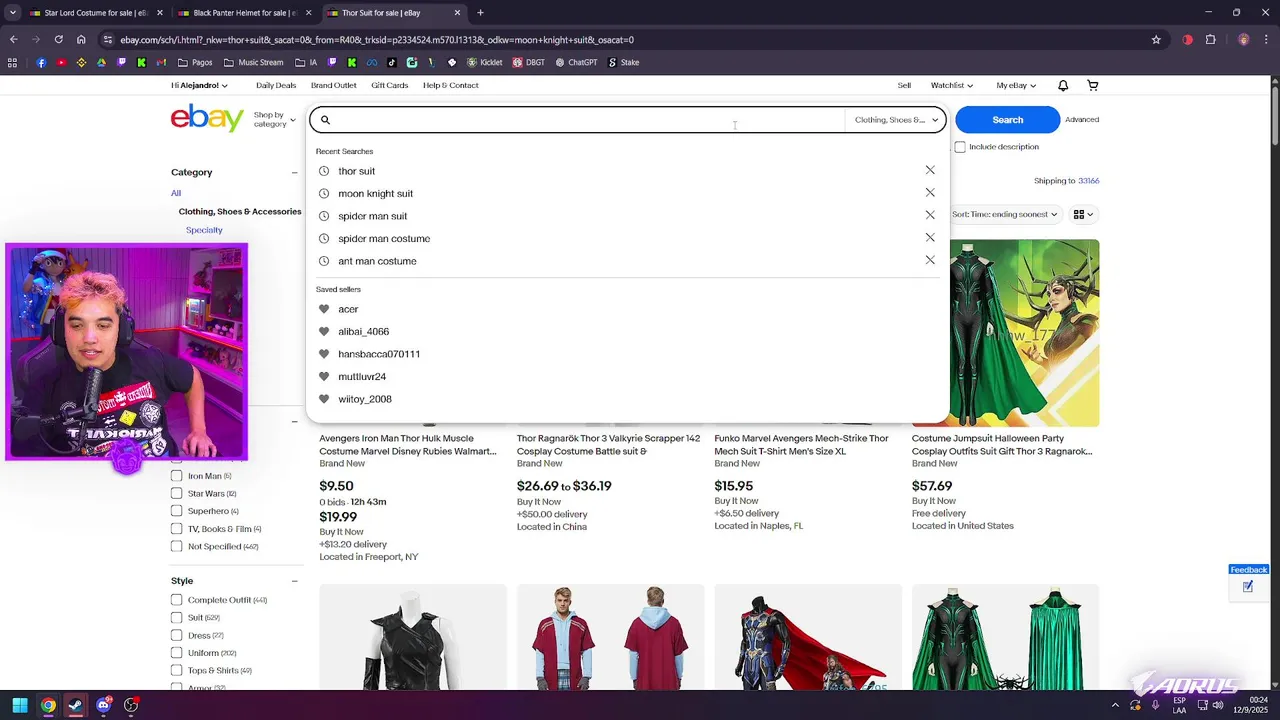This screenshot has width=1280, height=720.
Task: Check the Not Specified filter
Action: [177, 546]
